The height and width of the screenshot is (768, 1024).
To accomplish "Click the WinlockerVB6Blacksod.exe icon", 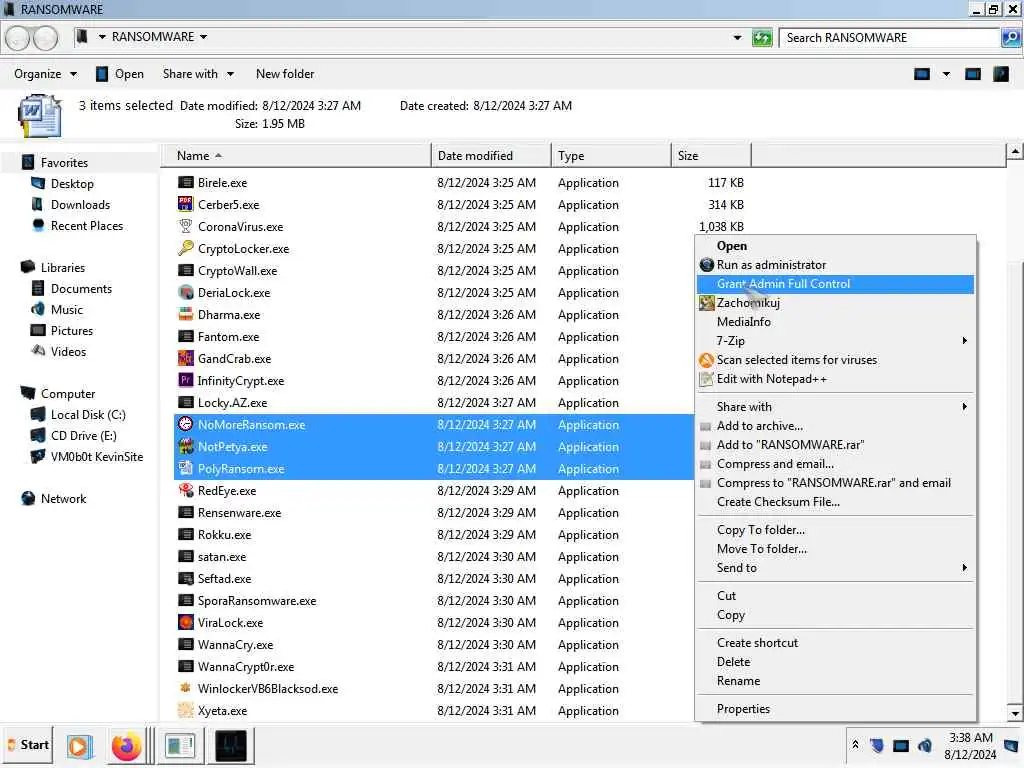I will tap(185, 688).
